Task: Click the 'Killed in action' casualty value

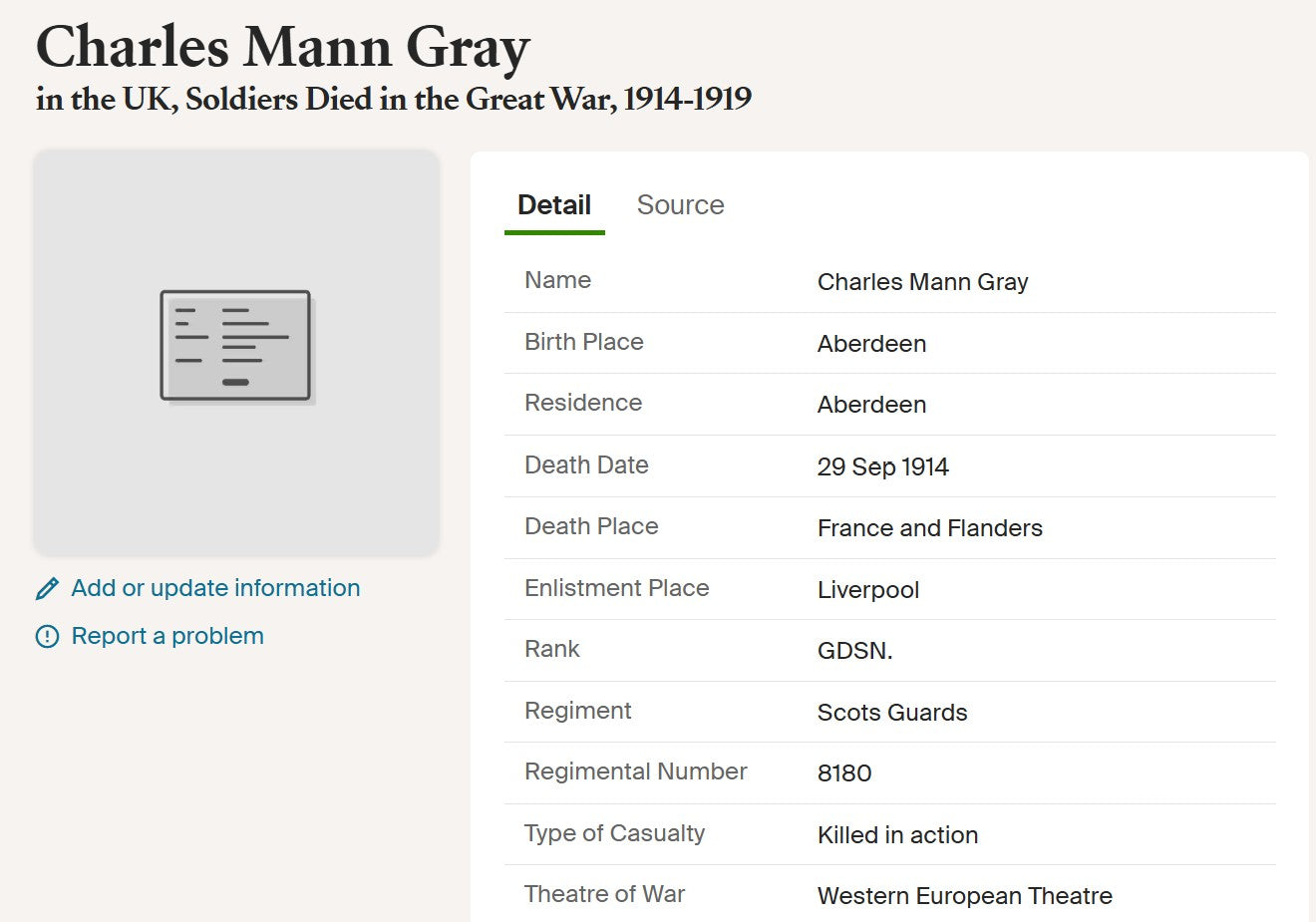Action: (x=897, y=835)
